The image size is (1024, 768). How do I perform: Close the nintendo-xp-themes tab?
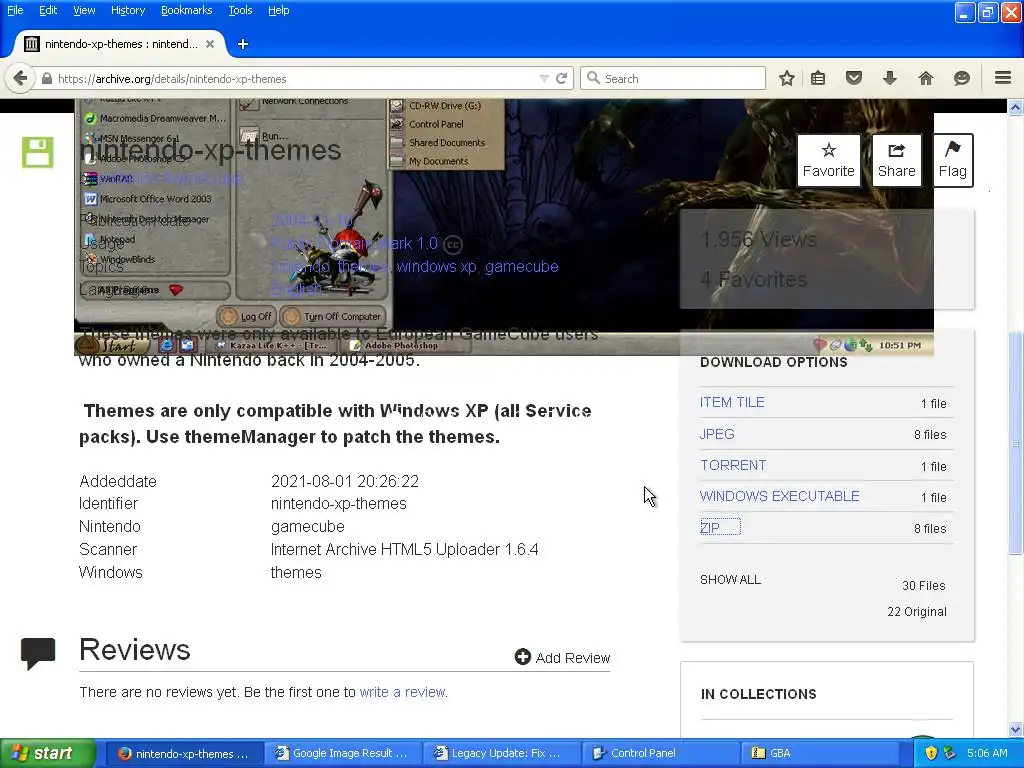(210, 44)
